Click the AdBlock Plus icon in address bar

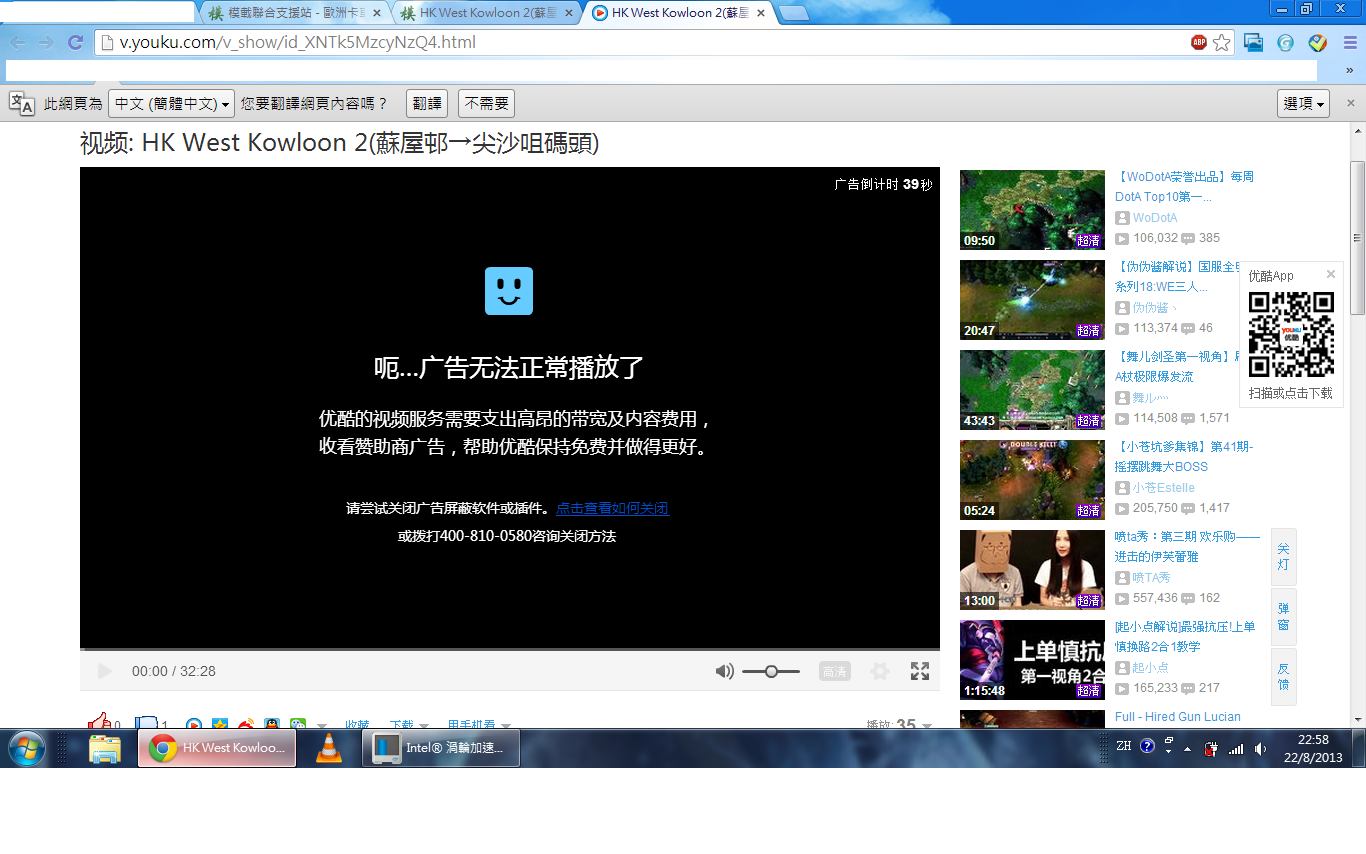pos(1199,42)
